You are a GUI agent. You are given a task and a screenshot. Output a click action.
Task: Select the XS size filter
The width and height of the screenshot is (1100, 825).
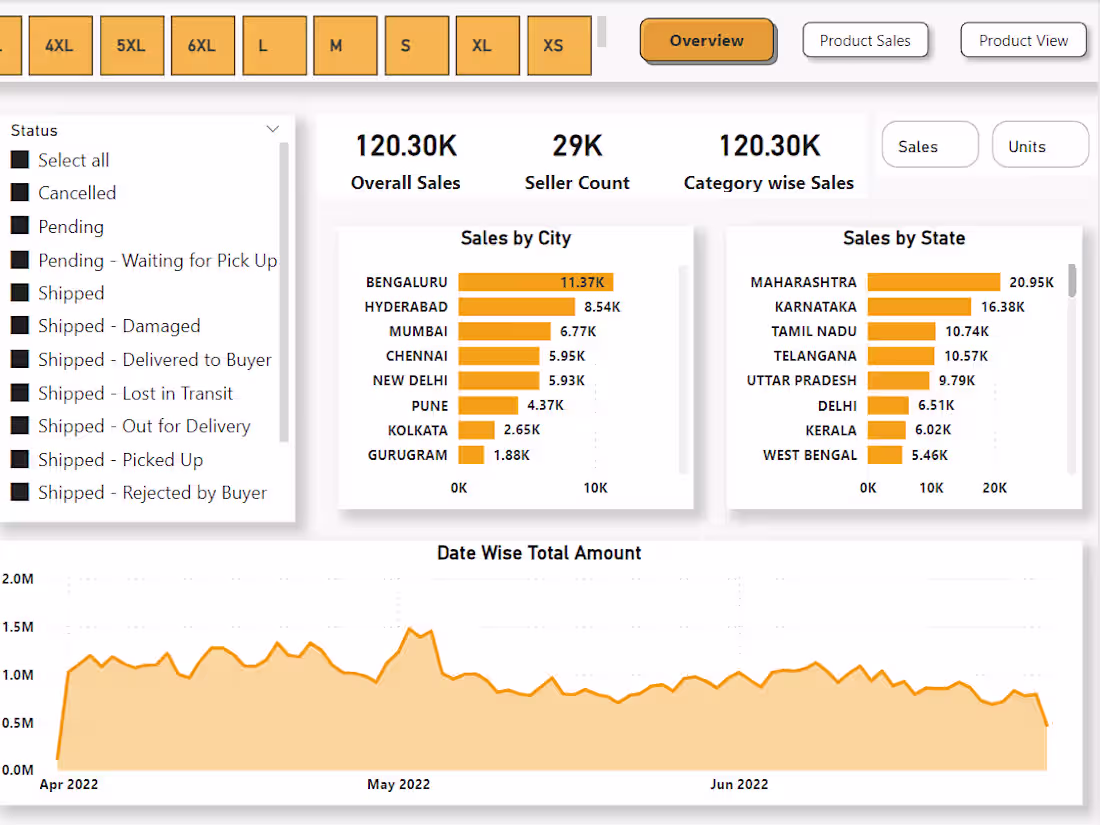[x=558, y=45]
